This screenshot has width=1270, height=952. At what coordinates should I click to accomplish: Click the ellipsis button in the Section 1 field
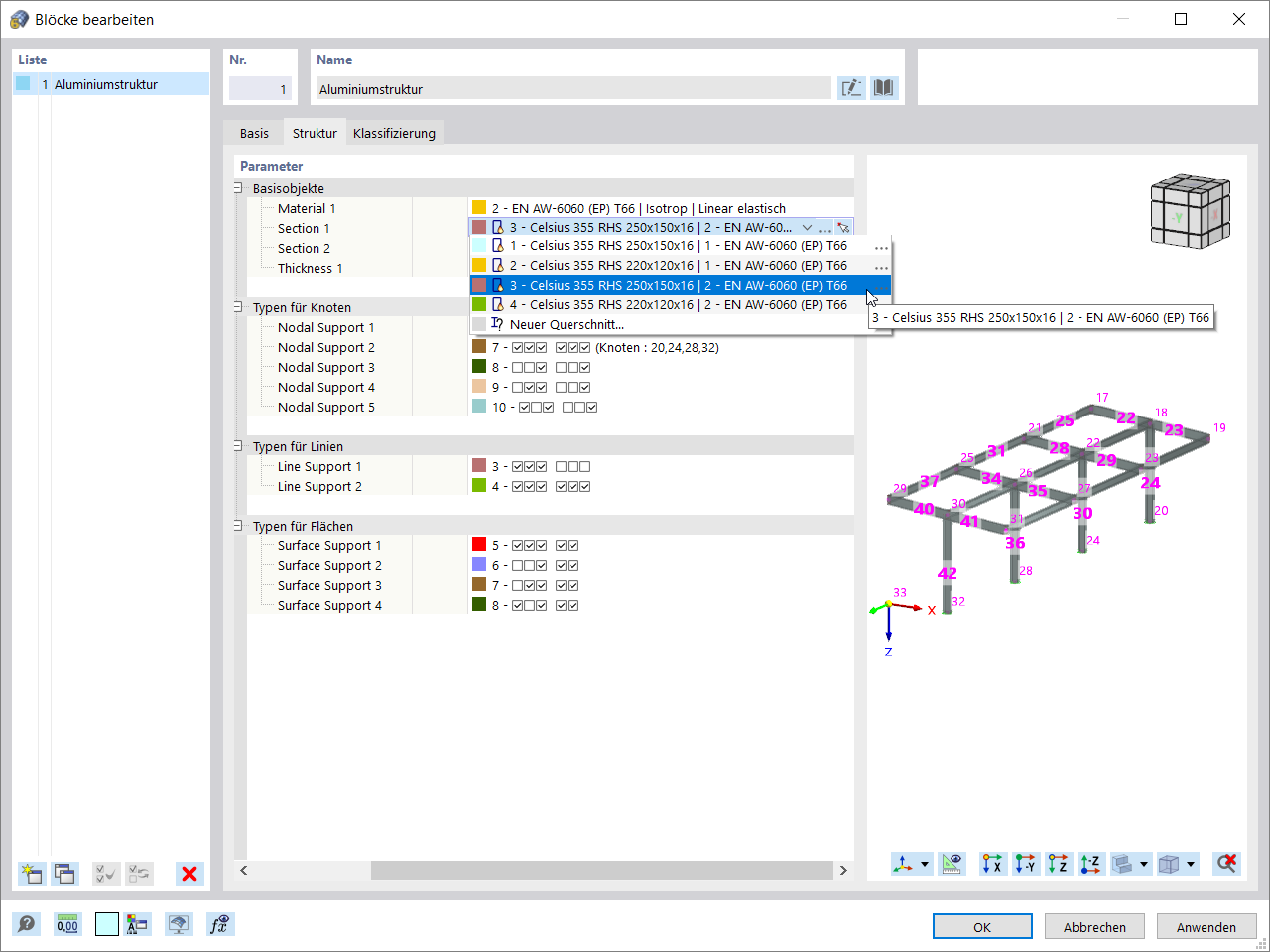tap(825, 228)
